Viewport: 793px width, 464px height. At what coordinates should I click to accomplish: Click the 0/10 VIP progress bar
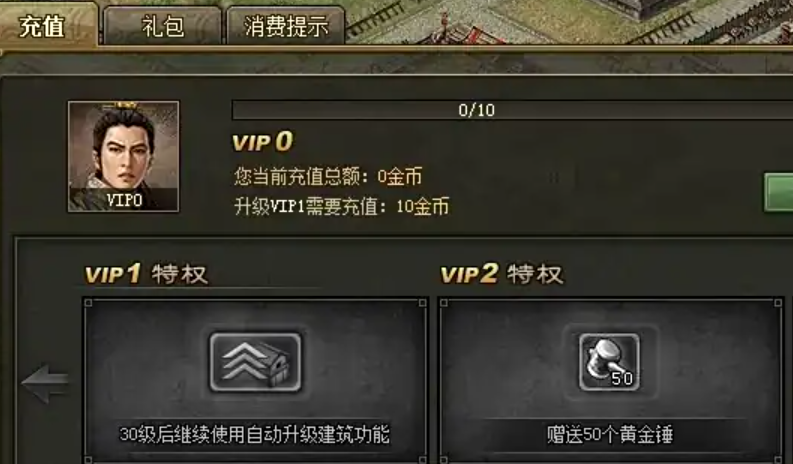[x=512, y=110]
